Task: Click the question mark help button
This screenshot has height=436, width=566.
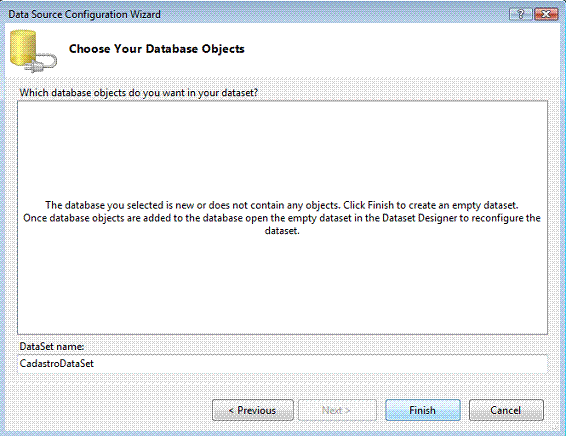Action: [x=520, y=14]
